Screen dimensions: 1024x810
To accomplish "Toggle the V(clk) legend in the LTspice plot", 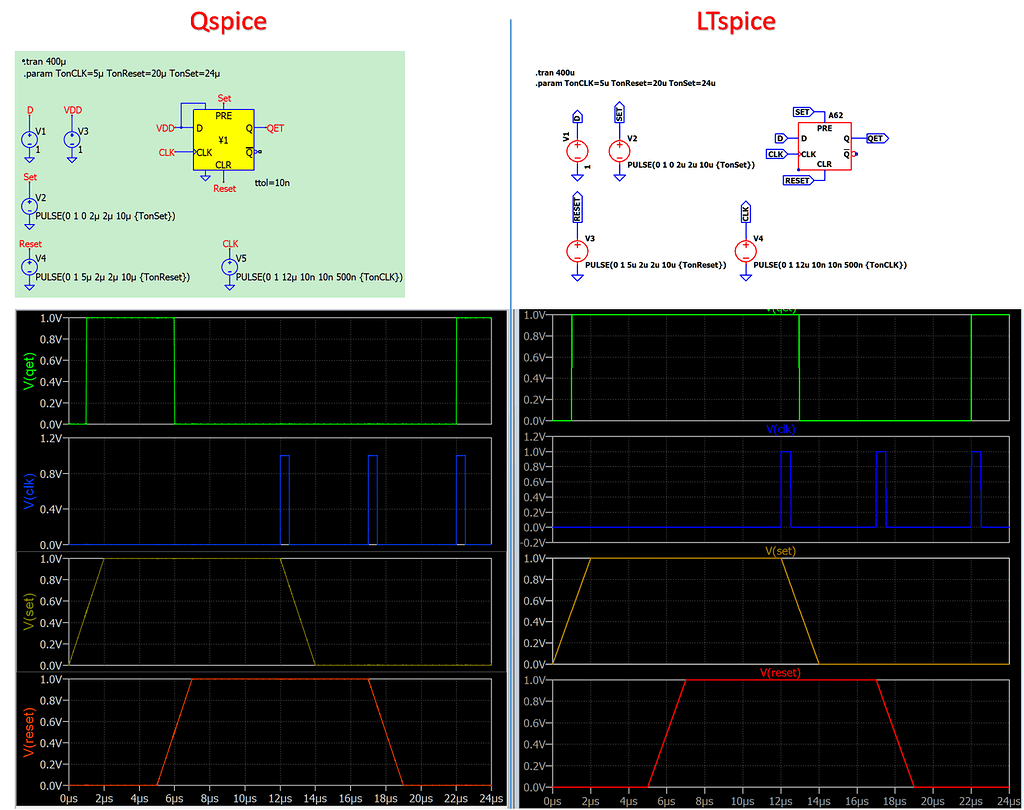I will pyautogui.click(x=779, y=430).
